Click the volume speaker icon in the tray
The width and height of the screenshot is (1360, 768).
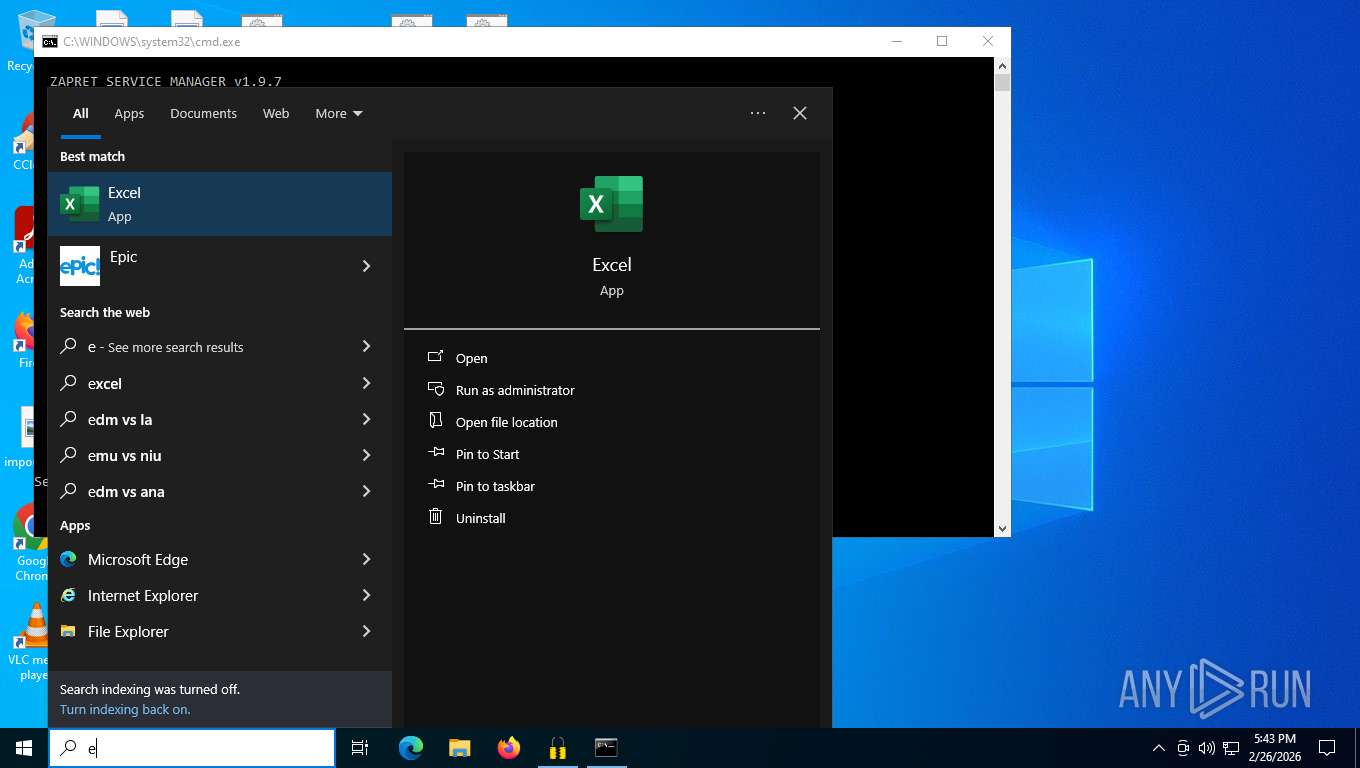[x=1206, y=748]
